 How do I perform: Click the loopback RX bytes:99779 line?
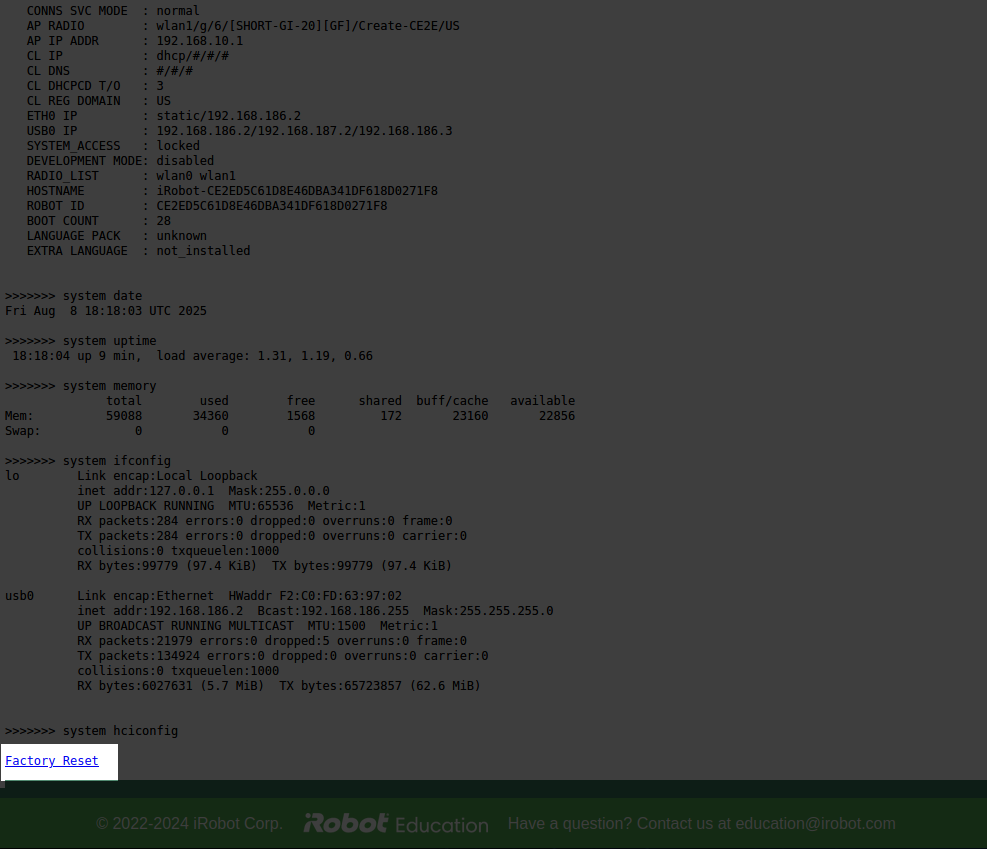coord(264,566)
